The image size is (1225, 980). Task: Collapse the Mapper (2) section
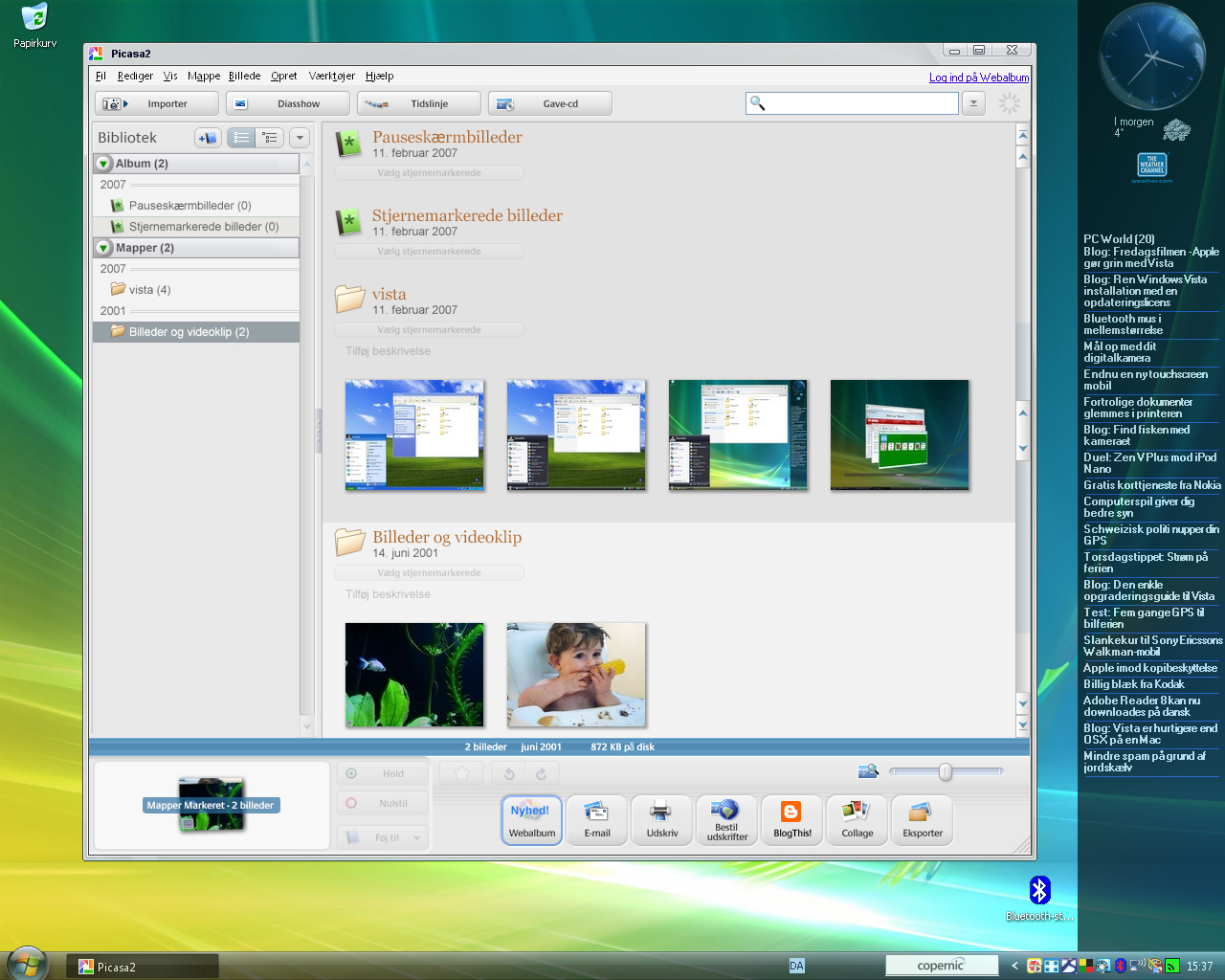(x=103, y=248)
